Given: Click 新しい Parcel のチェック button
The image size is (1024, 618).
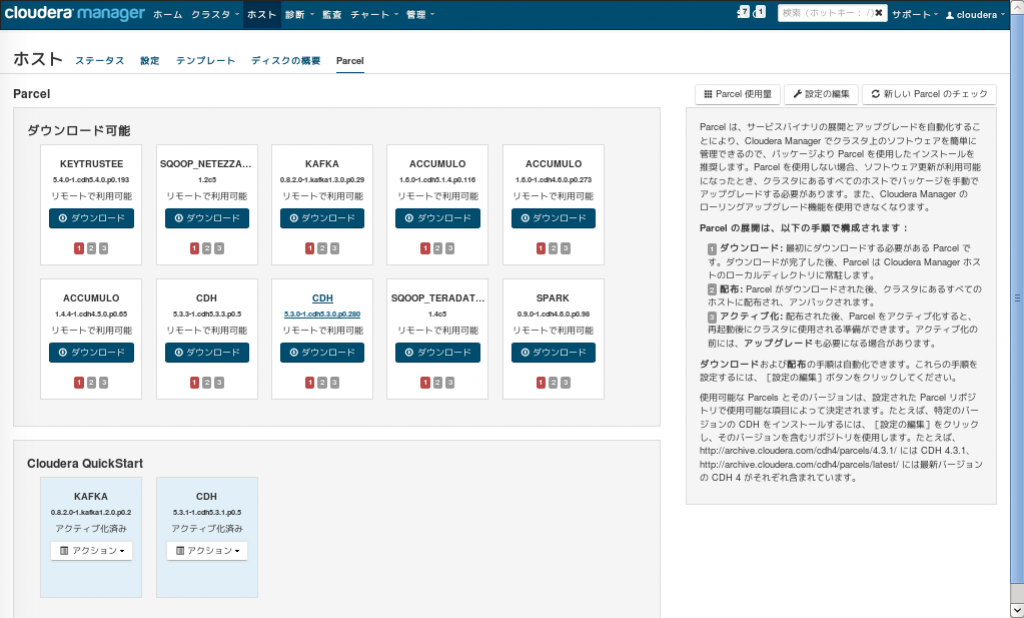Looking at the screenshot, I should click(929, 94).
